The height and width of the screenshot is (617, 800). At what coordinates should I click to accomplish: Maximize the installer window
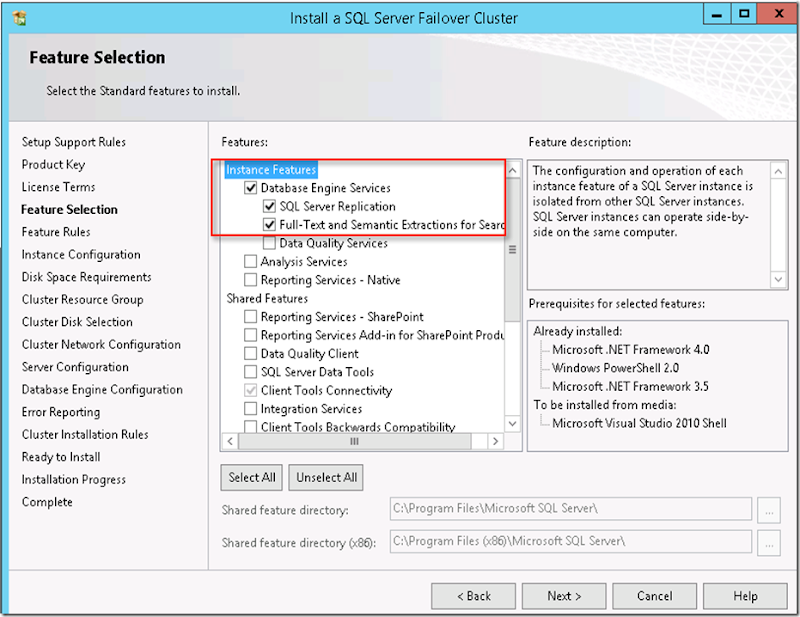click(x=744, y=14)
